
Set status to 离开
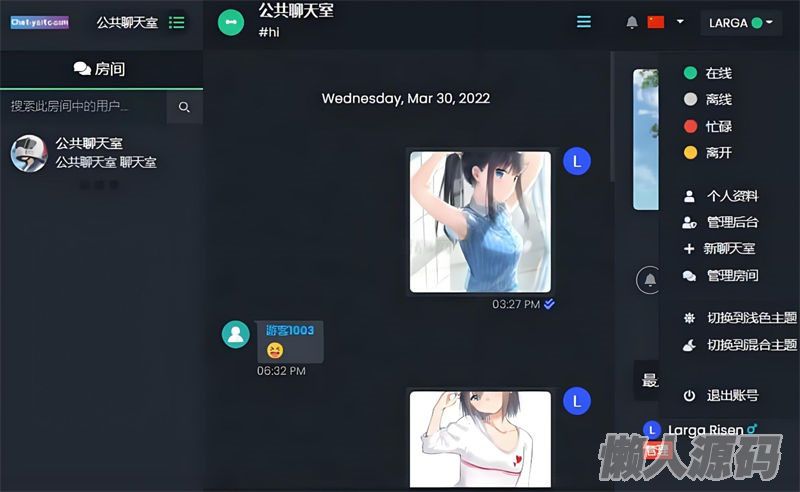708,152
